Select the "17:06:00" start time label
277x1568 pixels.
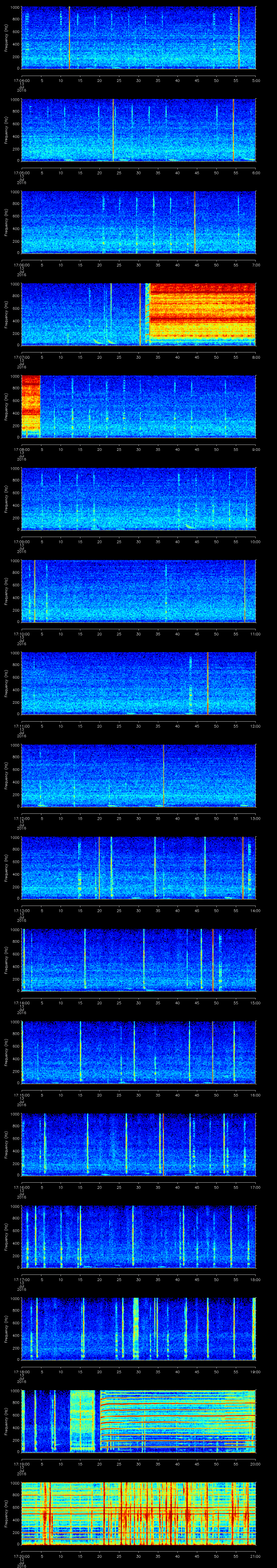click(21, 264)
